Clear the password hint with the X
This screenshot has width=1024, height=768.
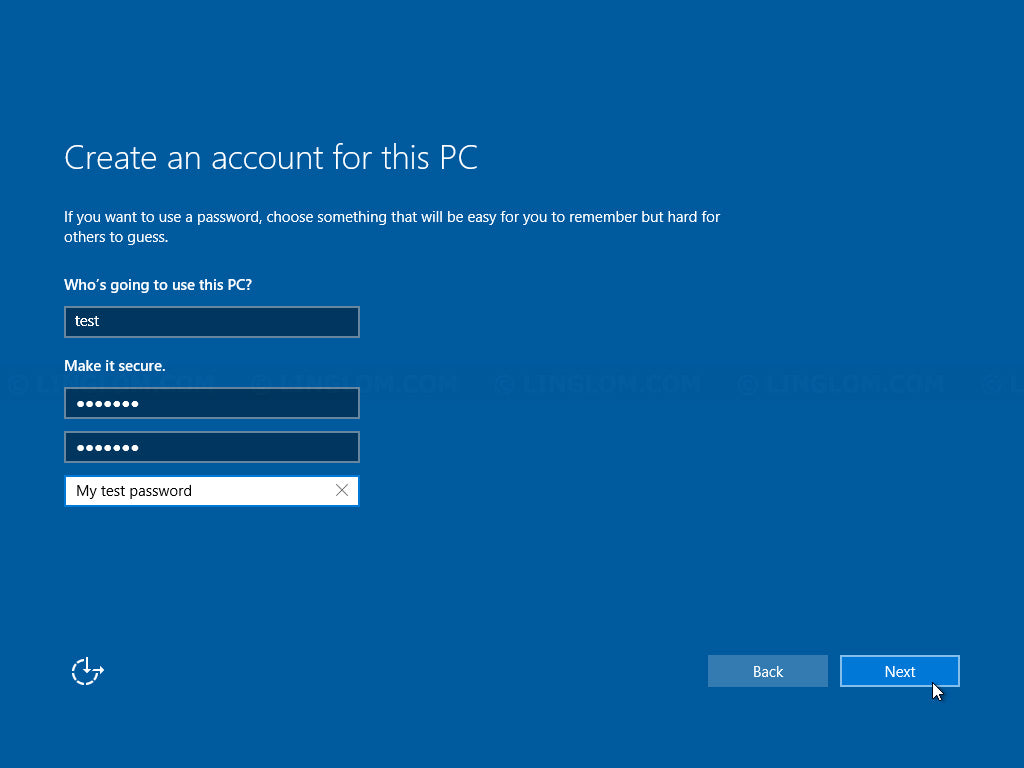[342, 490]
